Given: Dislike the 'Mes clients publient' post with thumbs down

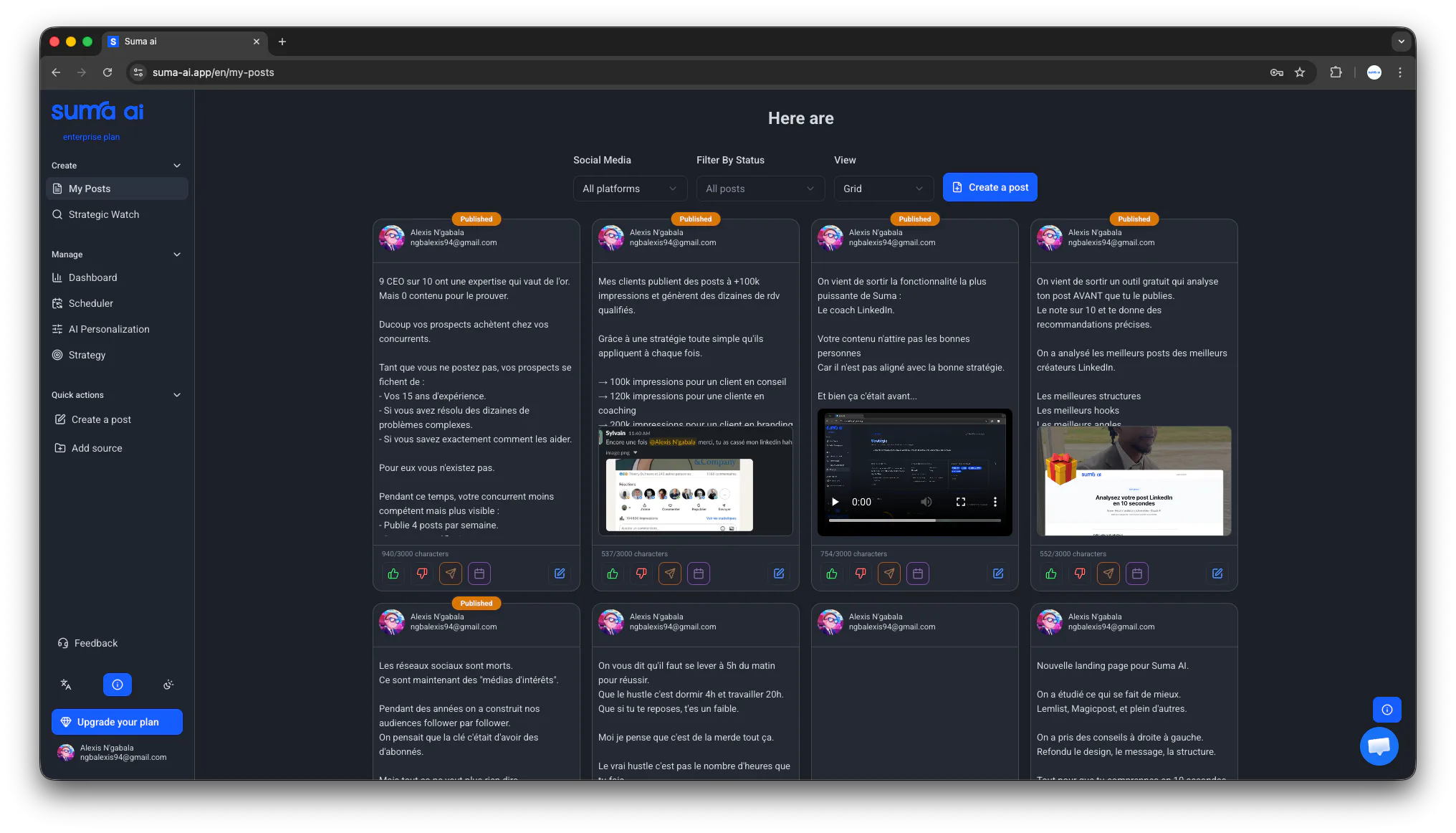Looking at the screenshot, I should (641, 573).
